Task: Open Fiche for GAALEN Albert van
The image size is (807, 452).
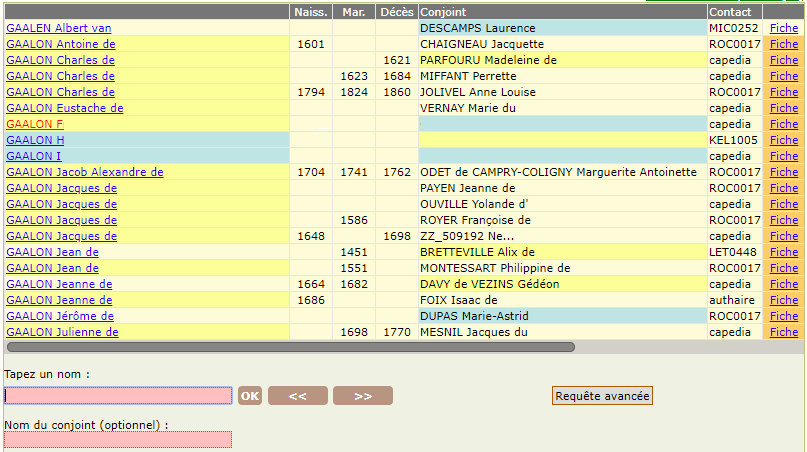Action: 784,28
